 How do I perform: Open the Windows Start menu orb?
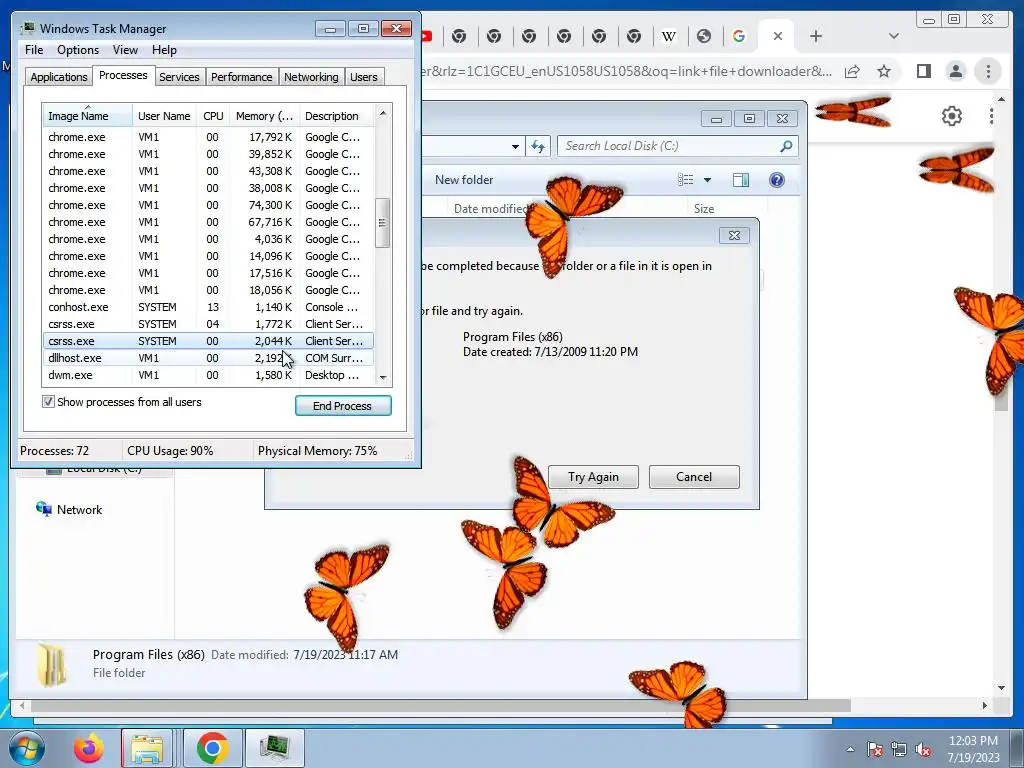[x=26, y=748]
